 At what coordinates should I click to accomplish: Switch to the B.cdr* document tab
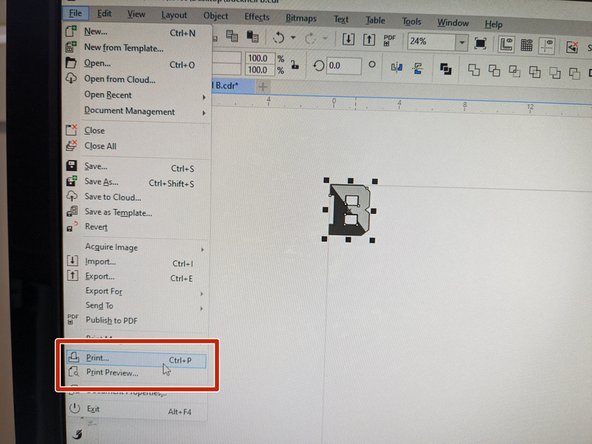tap(233, 86)
